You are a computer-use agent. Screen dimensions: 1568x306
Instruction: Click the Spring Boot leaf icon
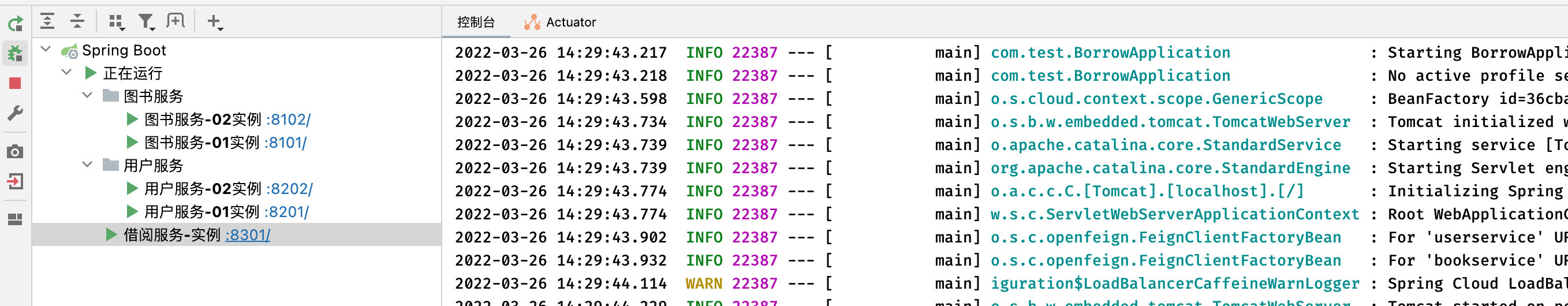click(69, 51)
